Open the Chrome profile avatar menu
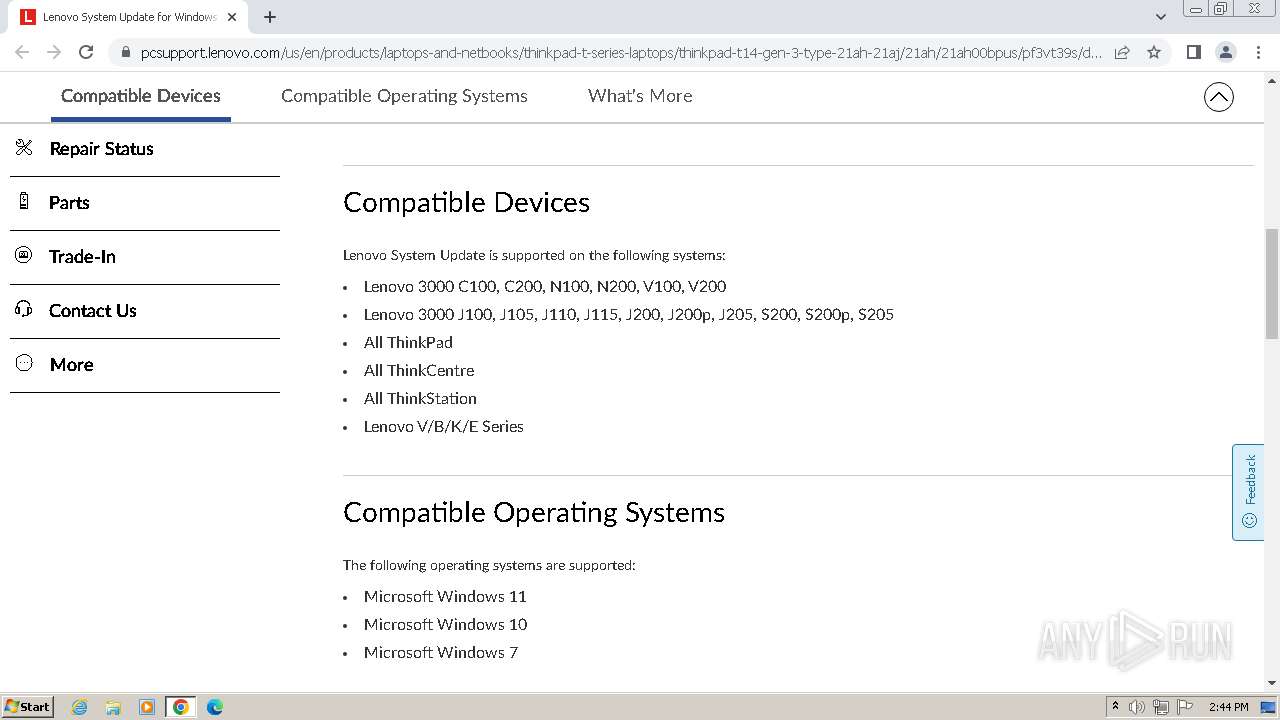 tap(1226, 52)
